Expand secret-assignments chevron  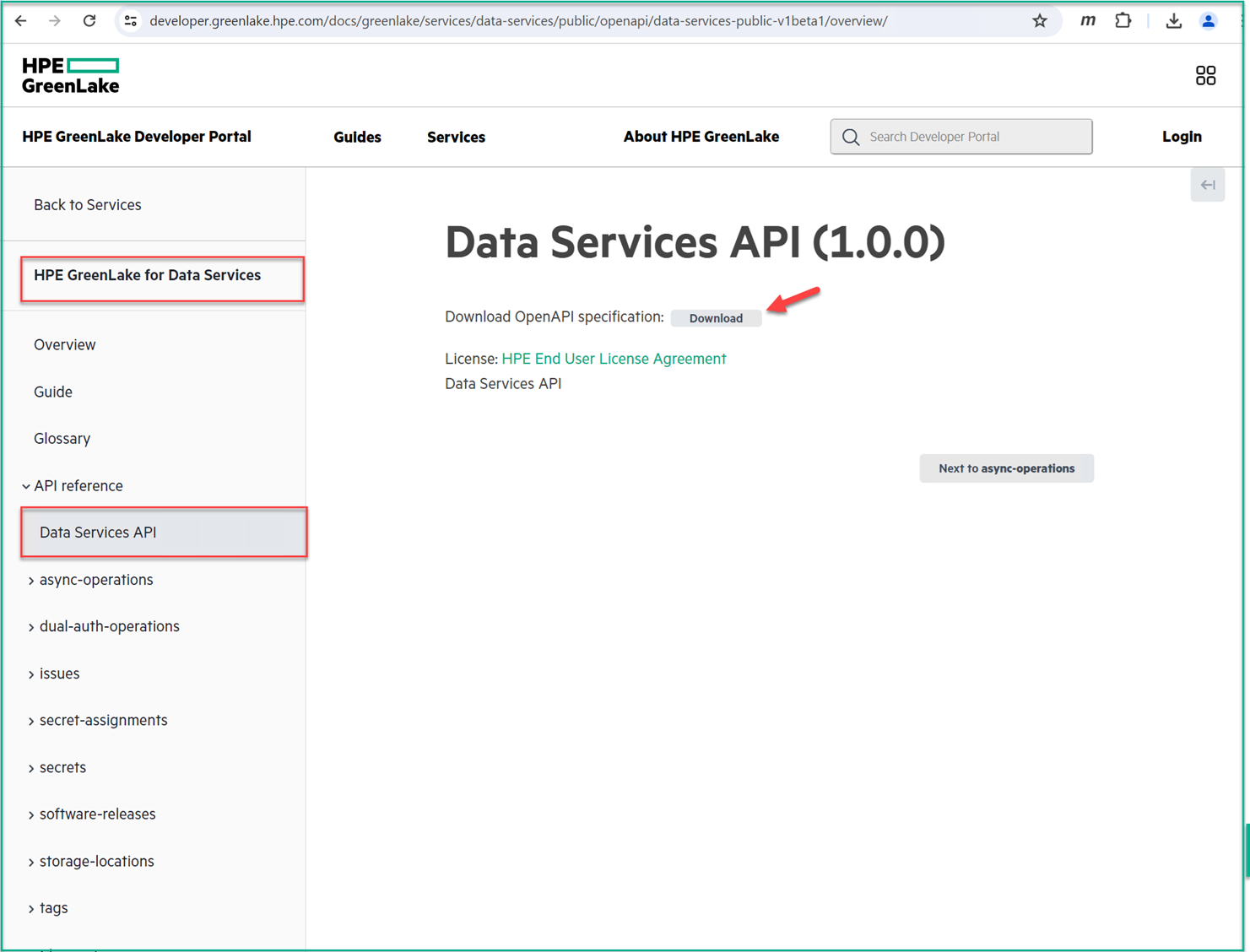coord(31,721)
